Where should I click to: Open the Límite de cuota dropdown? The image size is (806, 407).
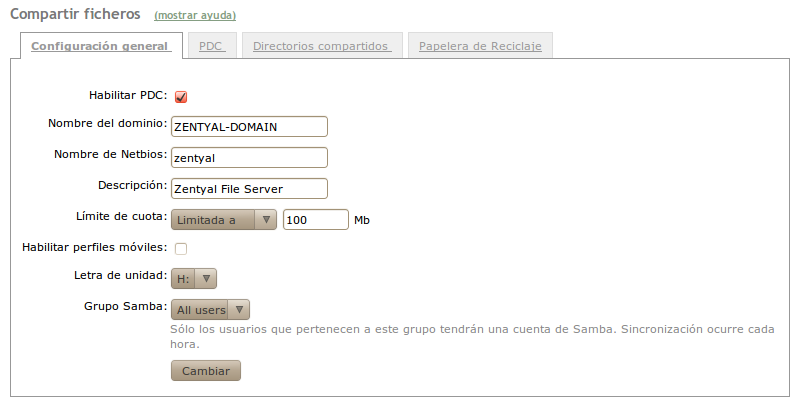(x=224, y=220)
